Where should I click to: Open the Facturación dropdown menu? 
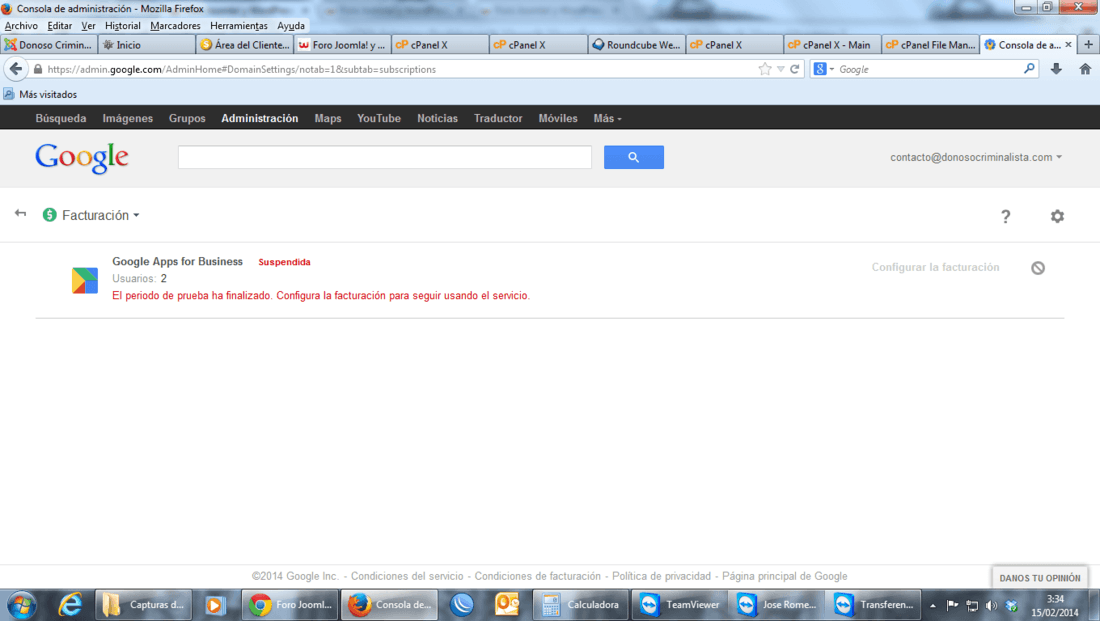100,215
